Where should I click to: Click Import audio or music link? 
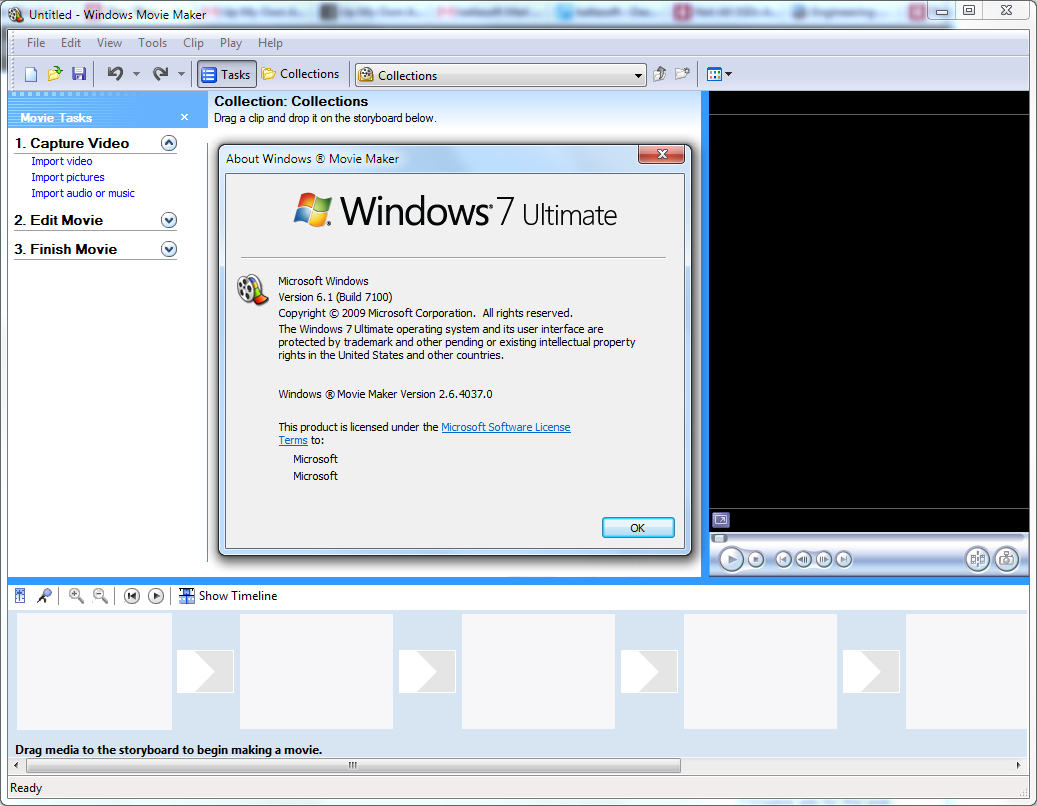tap(83, 193)
